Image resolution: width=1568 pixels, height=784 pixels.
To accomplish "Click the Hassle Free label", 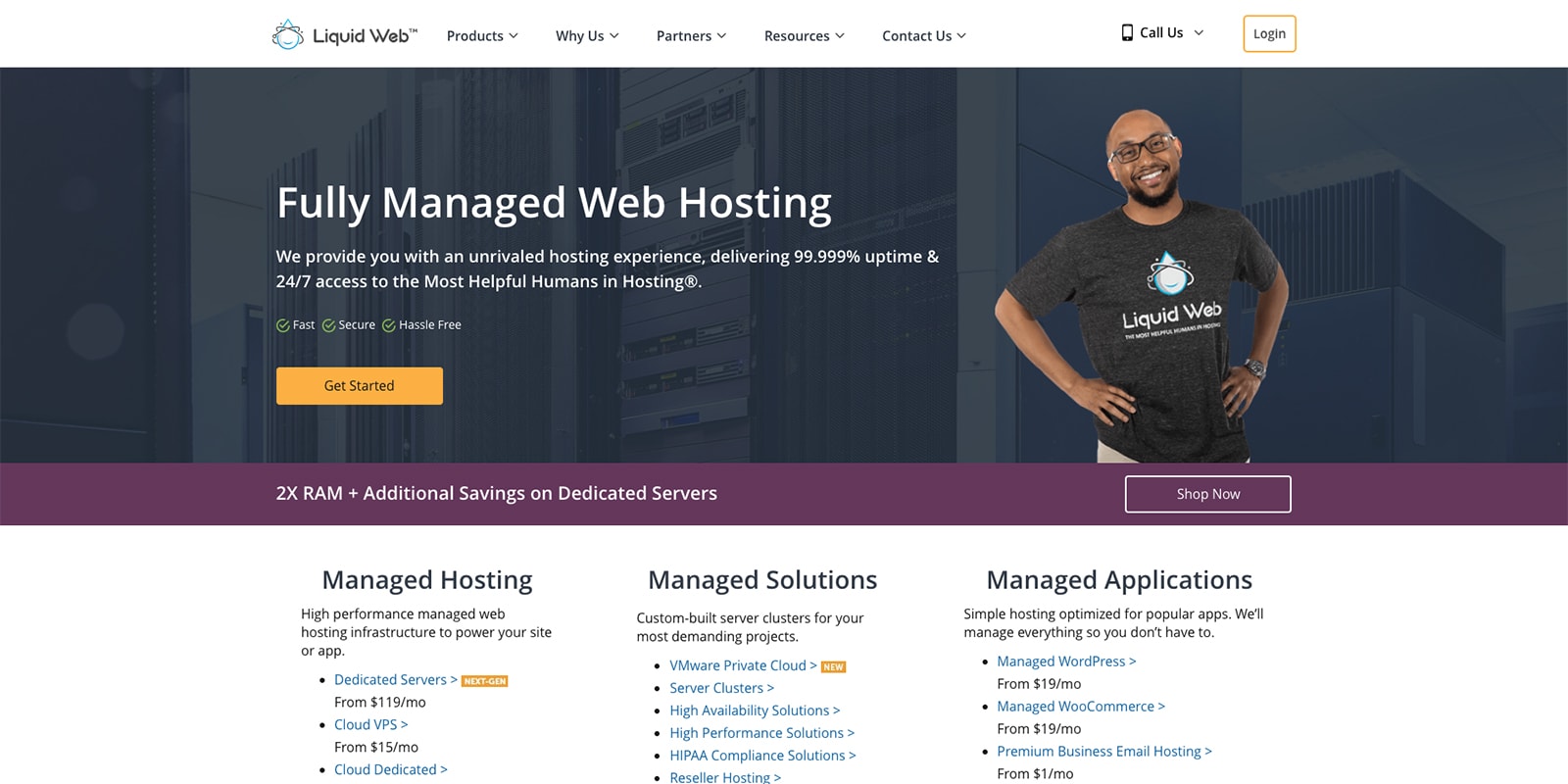I will point(430,325).
